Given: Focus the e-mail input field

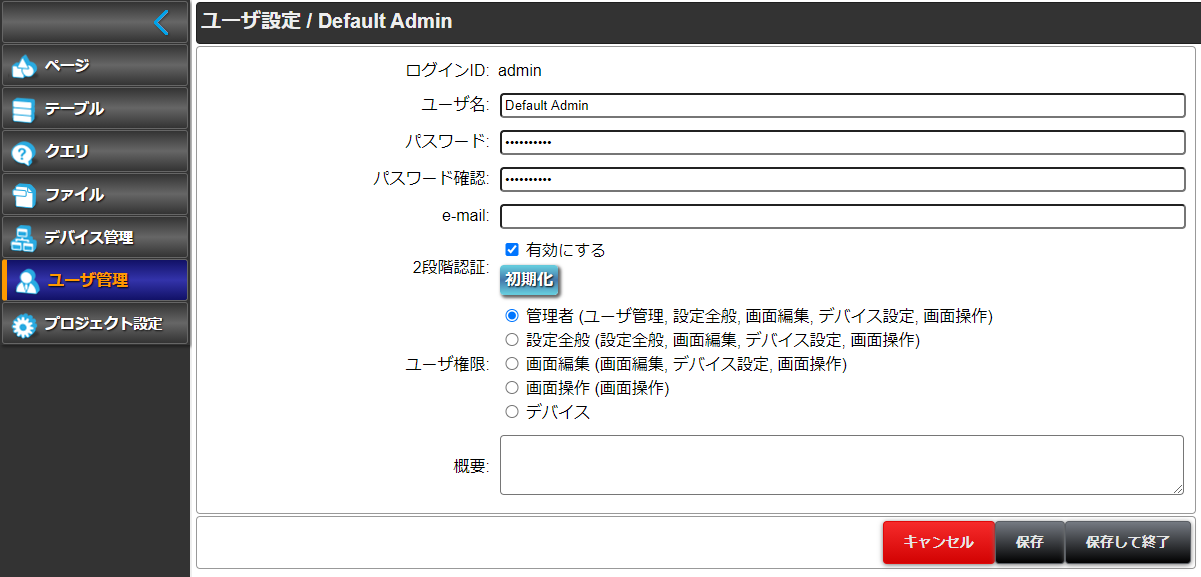Looking at the screenshot, I should coord(842,216).
